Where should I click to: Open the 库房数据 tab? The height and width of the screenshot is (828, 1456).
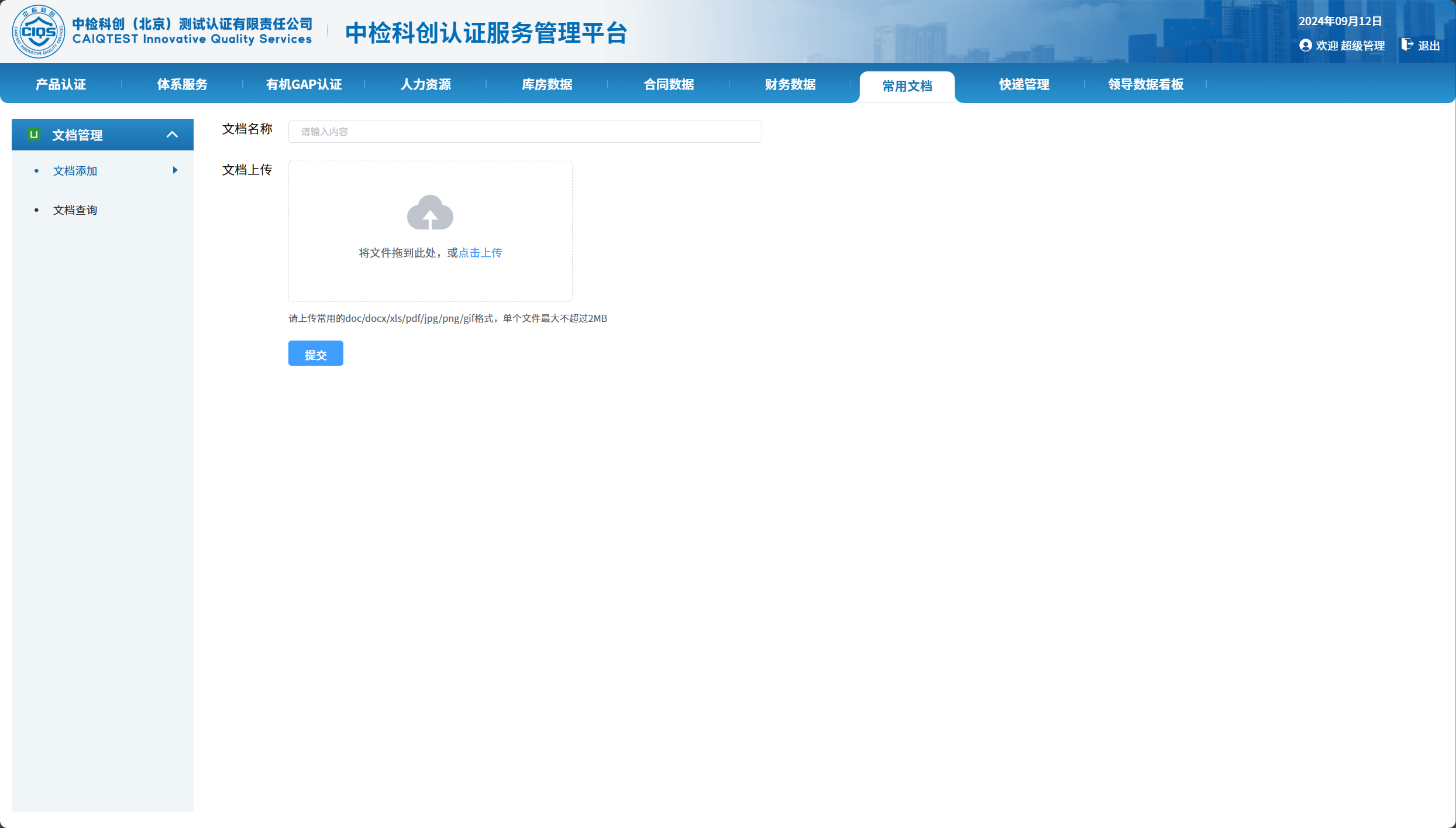(547, 84)
